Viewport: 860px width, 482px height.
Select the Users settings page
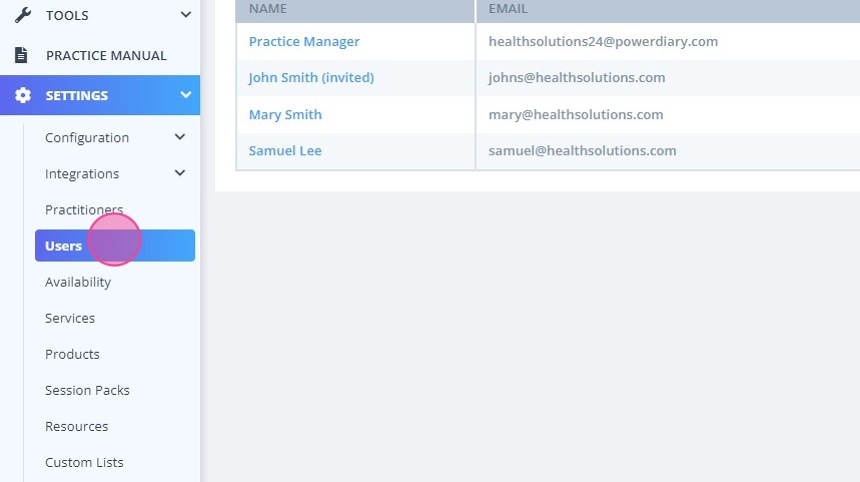point(115,246)
